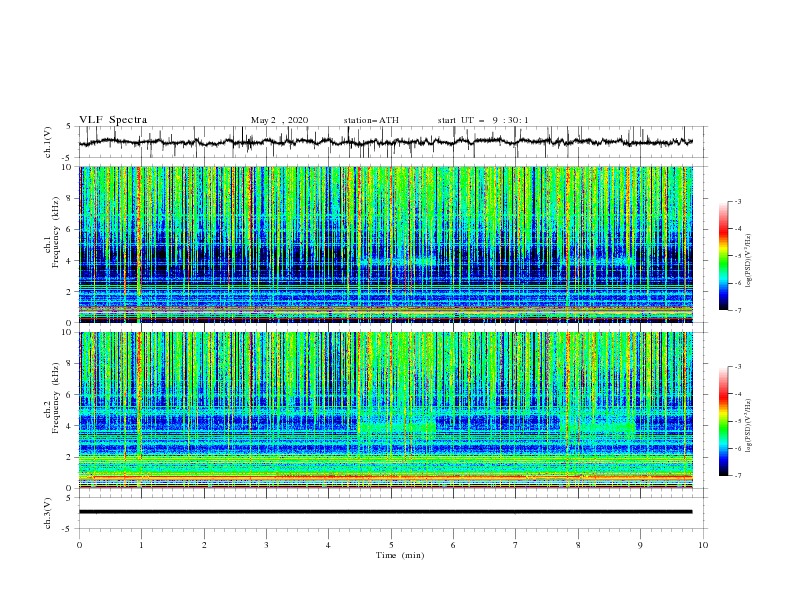Click time-axis tick label "4"
This screenshot has width=792, height=612.
328,545
